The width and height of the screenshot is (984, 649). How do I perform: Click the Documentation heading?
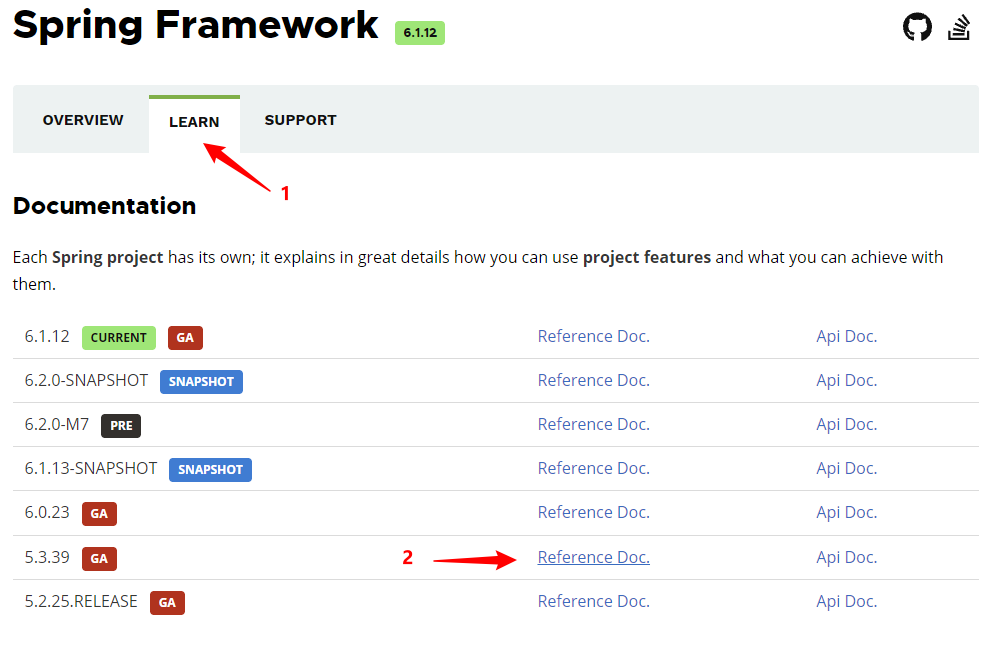pyautogui.click(x=104, y=206)
